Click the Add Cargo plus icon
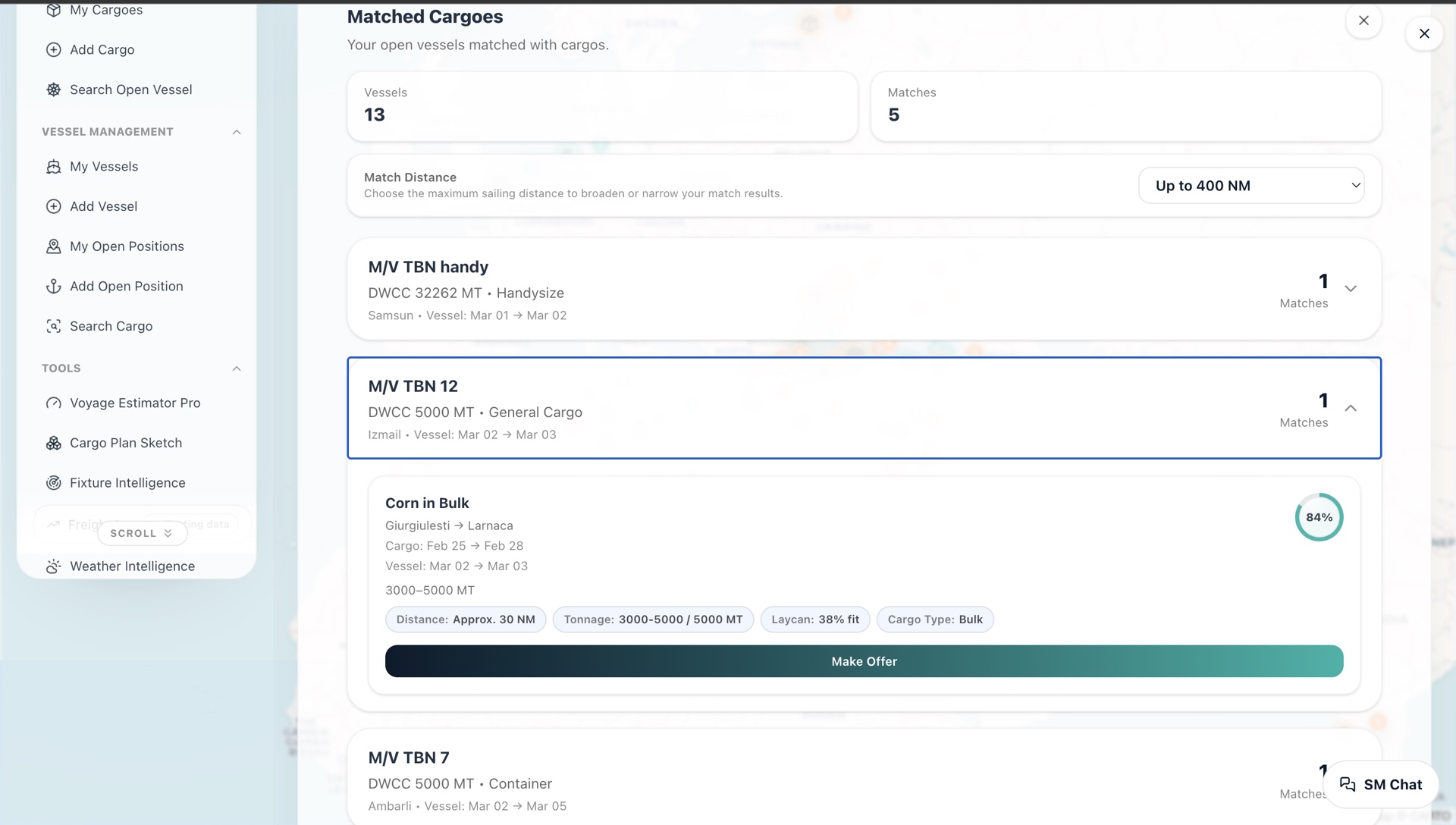 53,50
